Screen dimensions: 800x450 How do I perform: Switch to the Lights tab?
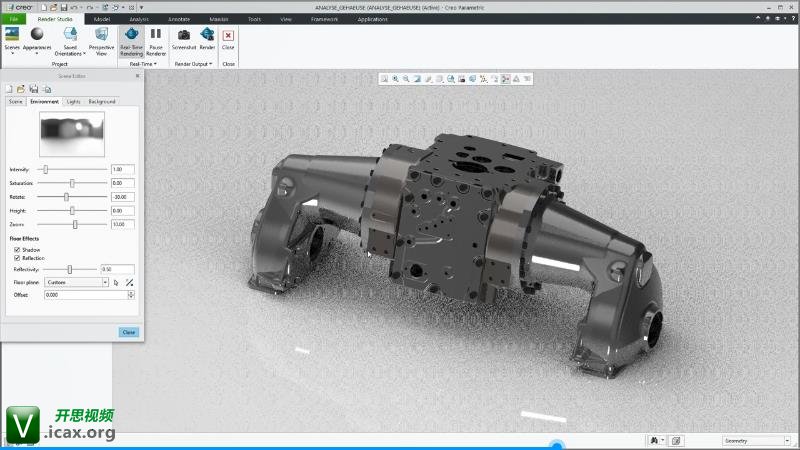point(73,101)
